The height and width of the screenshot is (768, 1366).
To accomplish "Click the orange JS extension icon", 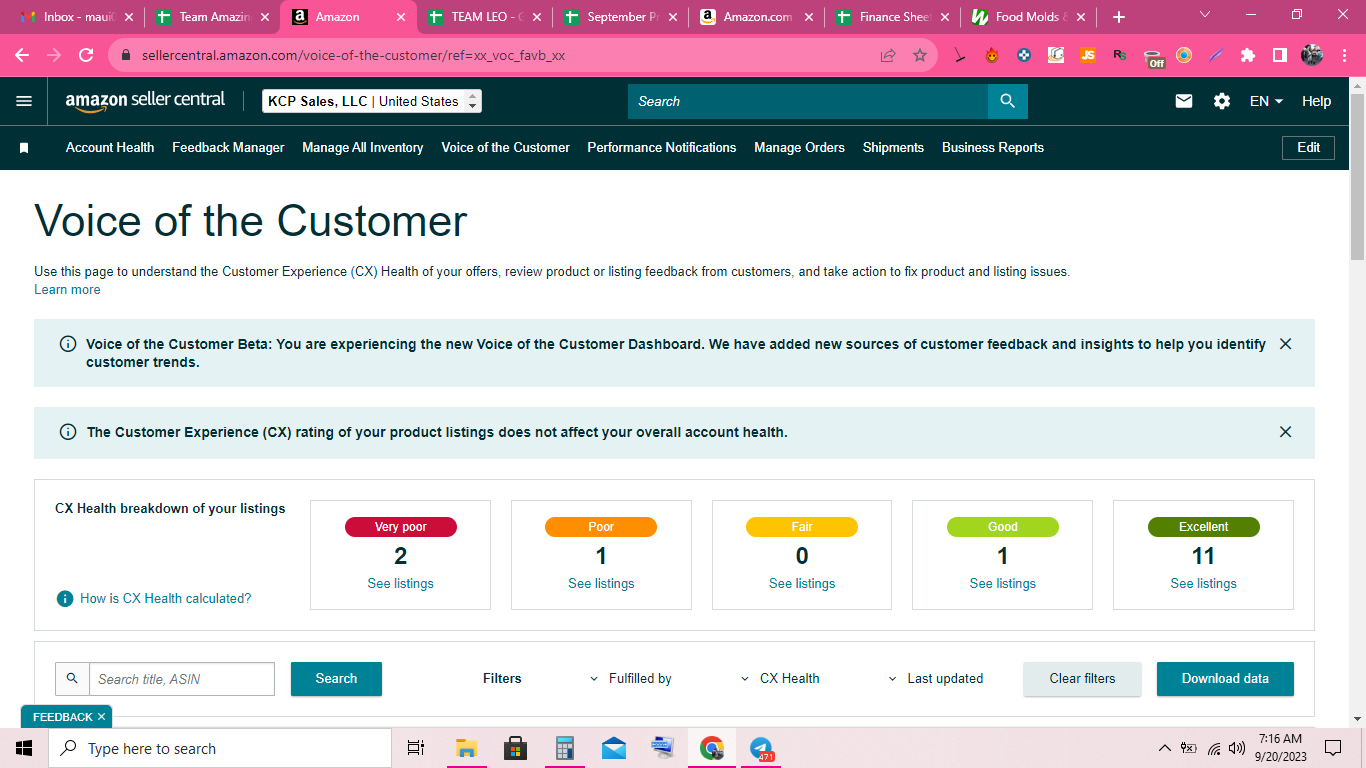I will click(x=1088, y=56).
